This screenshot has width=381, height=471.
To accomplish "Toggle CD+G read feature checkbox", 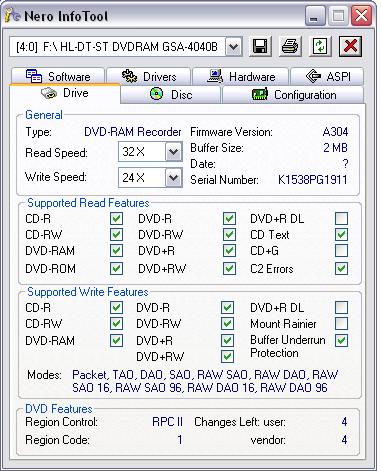I will 342,251.
